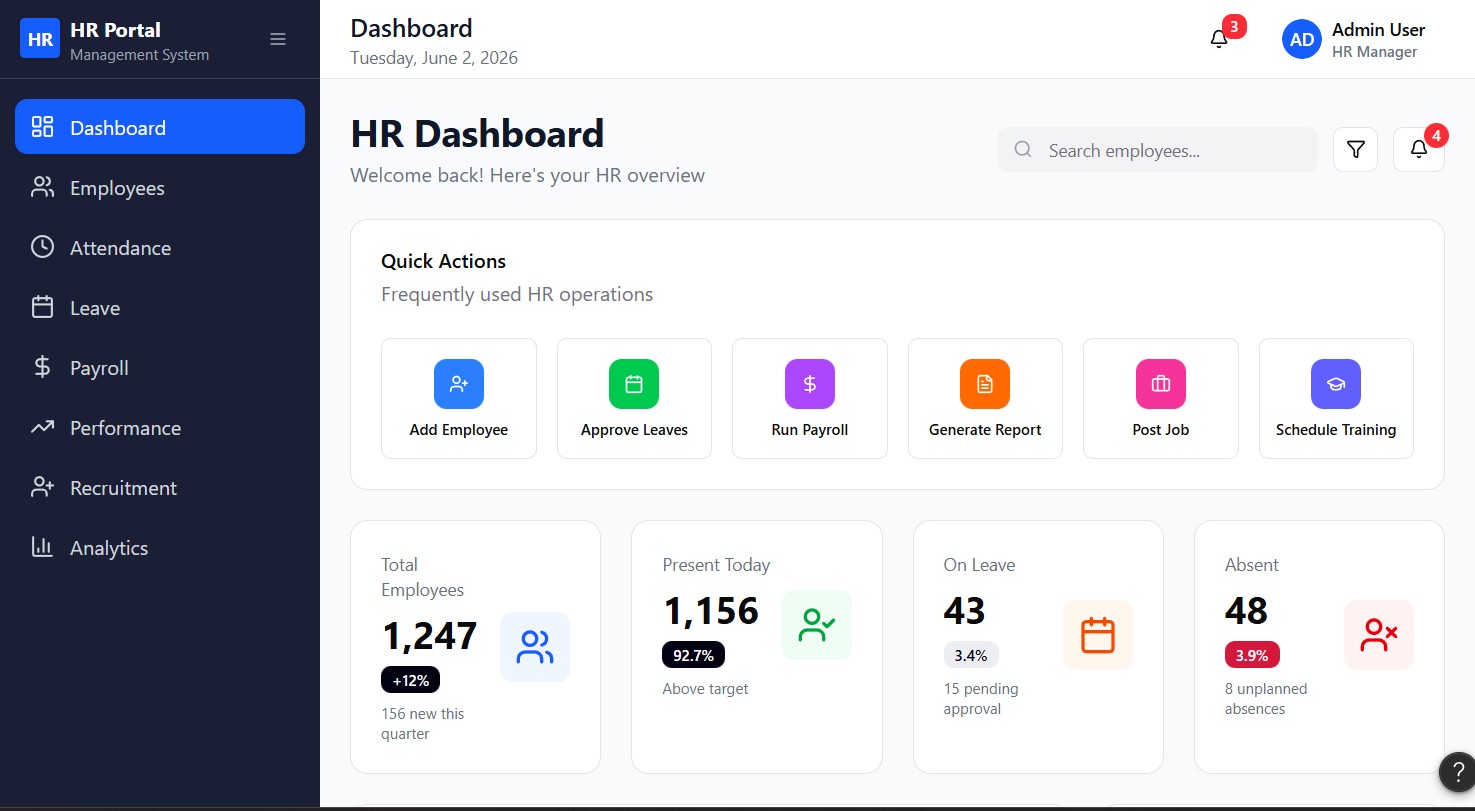This screenshot has width=1475, height=811.
Task: Click the 1,247 total employees value
Action: [x=430, y=635]
